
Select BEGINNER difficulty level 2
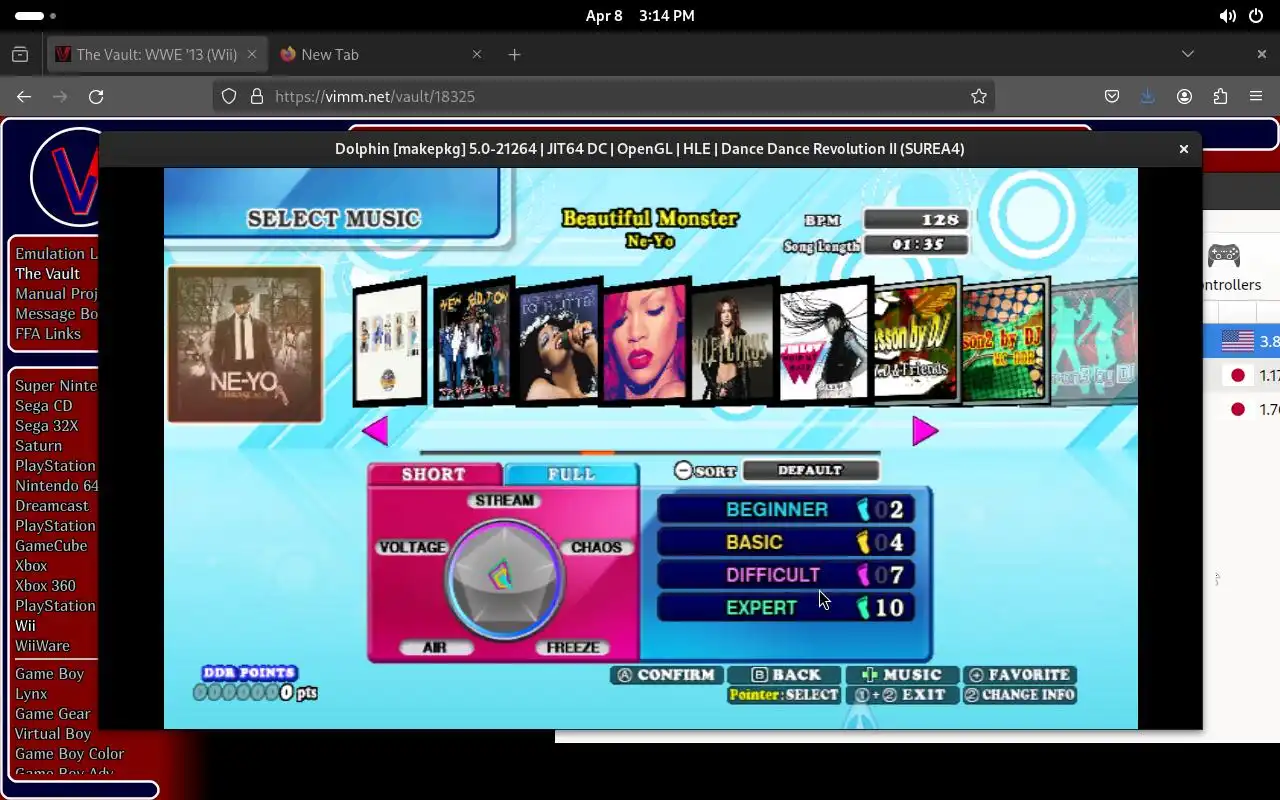(x=786, y=509)
